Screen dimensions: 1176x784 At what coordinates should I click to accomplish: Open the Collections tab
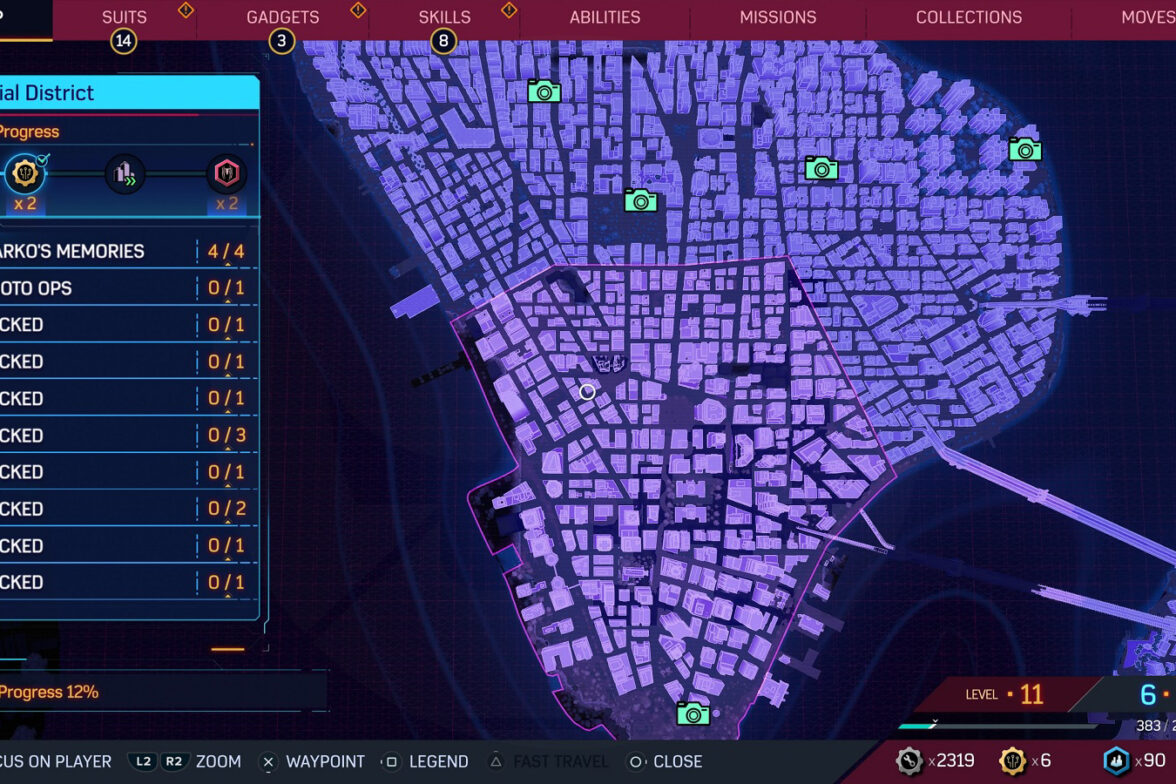click(x=968, y=18)
